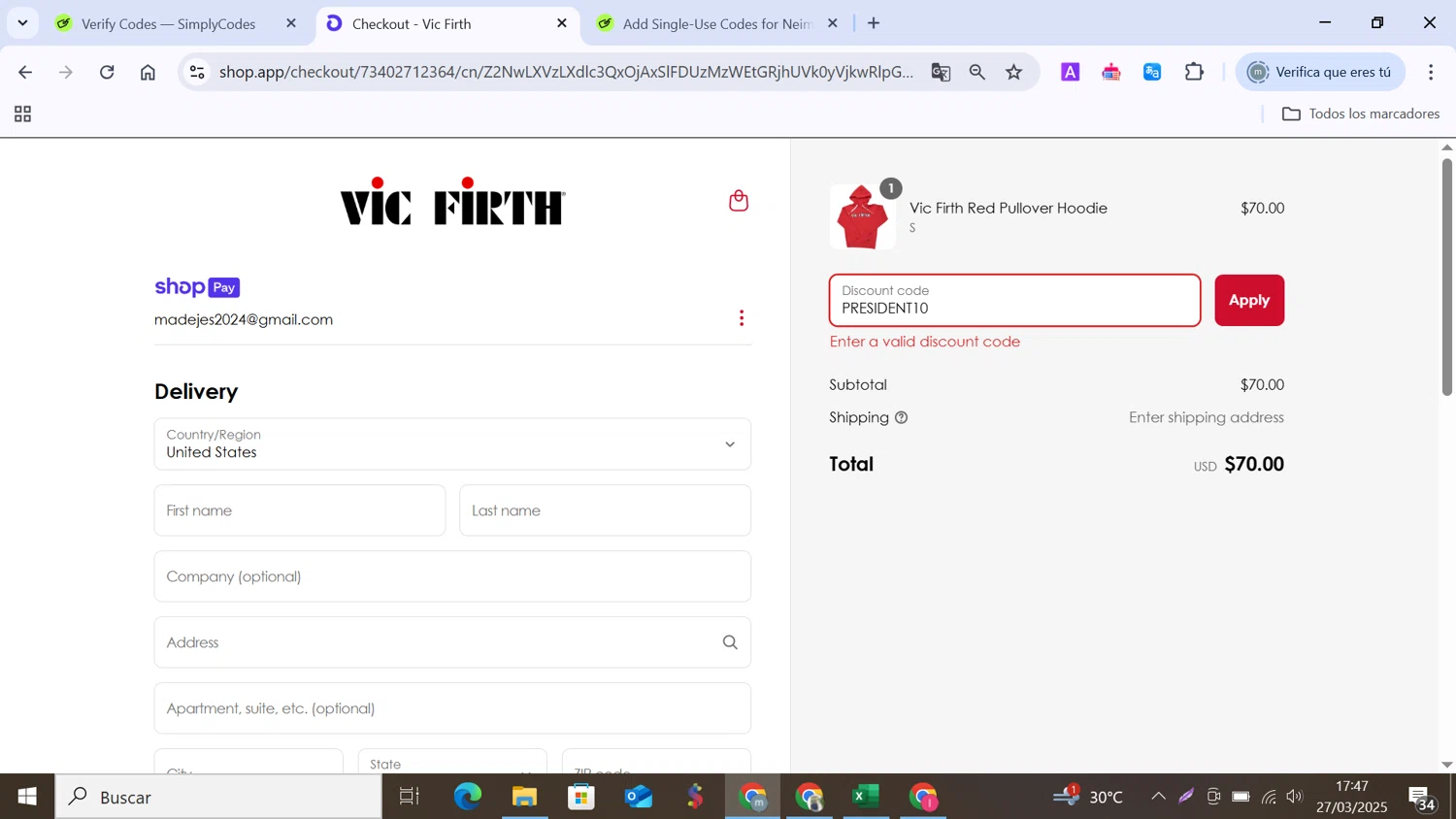Viewport: 1456px width, 819px height.
Task: Open Microsoft Store from taskbar
Action: (x=581, y=797)
